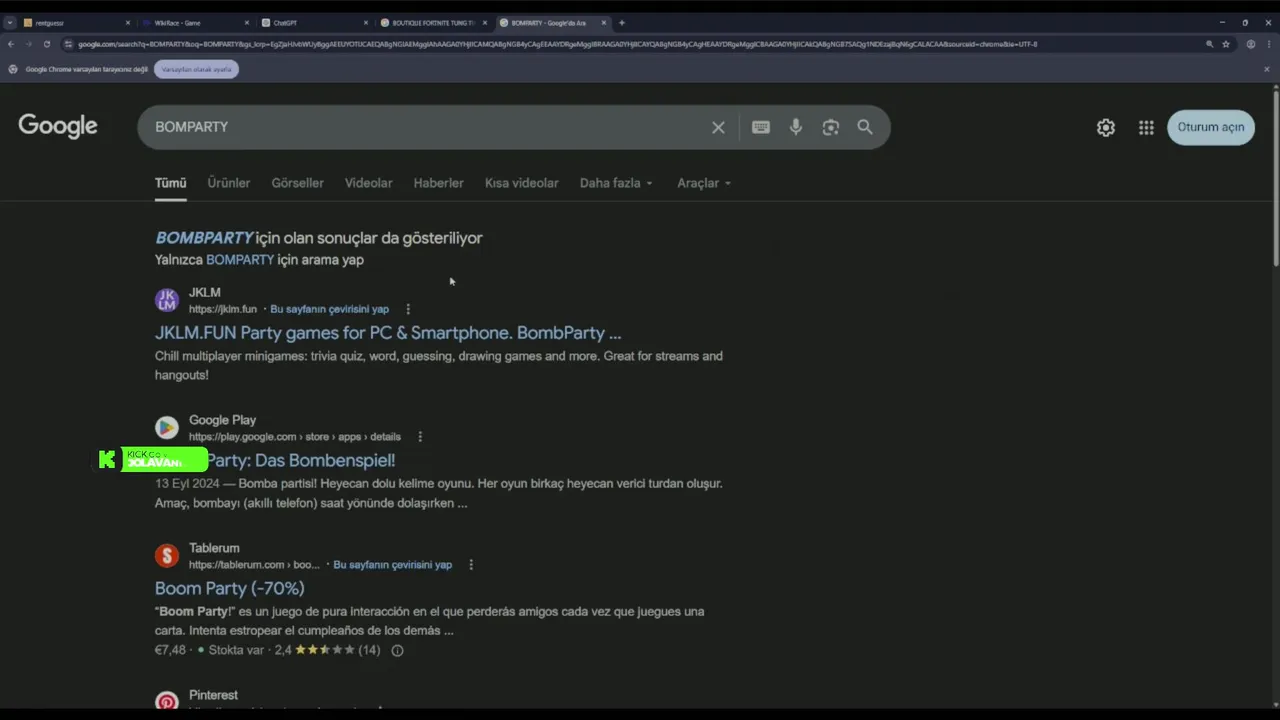Image resolution: width=1280 pixels, height=720 pixels.
Task: Click the magnifying glass search icon
Action: coord(865,127)
